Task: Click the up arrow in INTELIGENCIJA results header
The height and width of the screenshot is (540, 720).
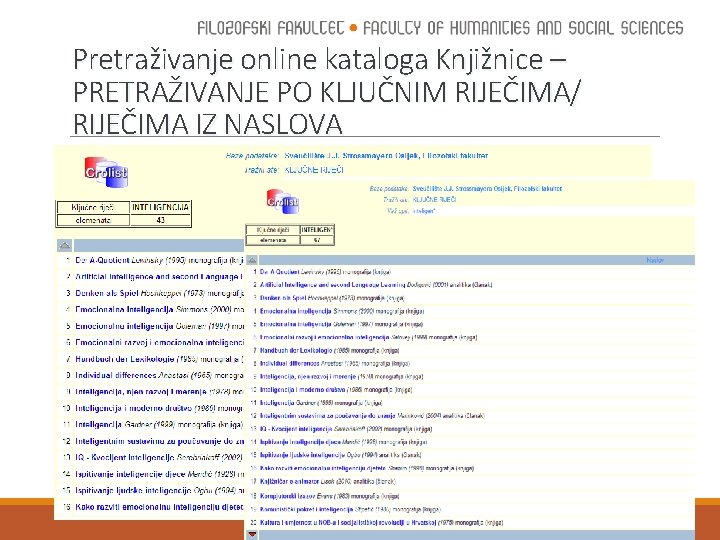Action: (65, 246)
